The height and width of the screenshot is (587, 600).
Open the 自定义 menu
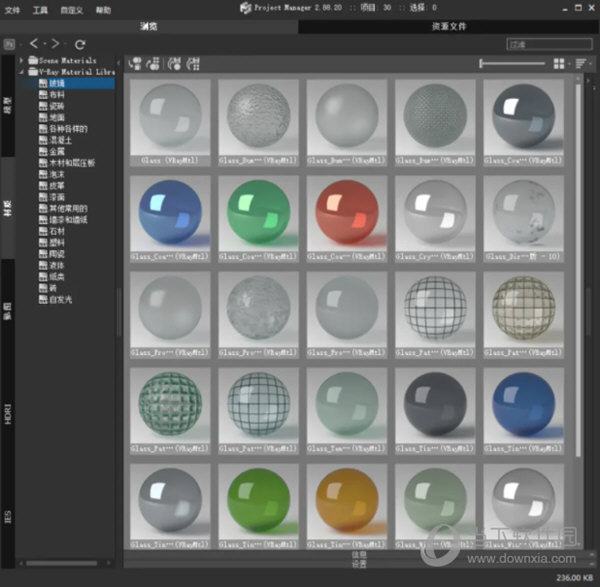point(72,10)
